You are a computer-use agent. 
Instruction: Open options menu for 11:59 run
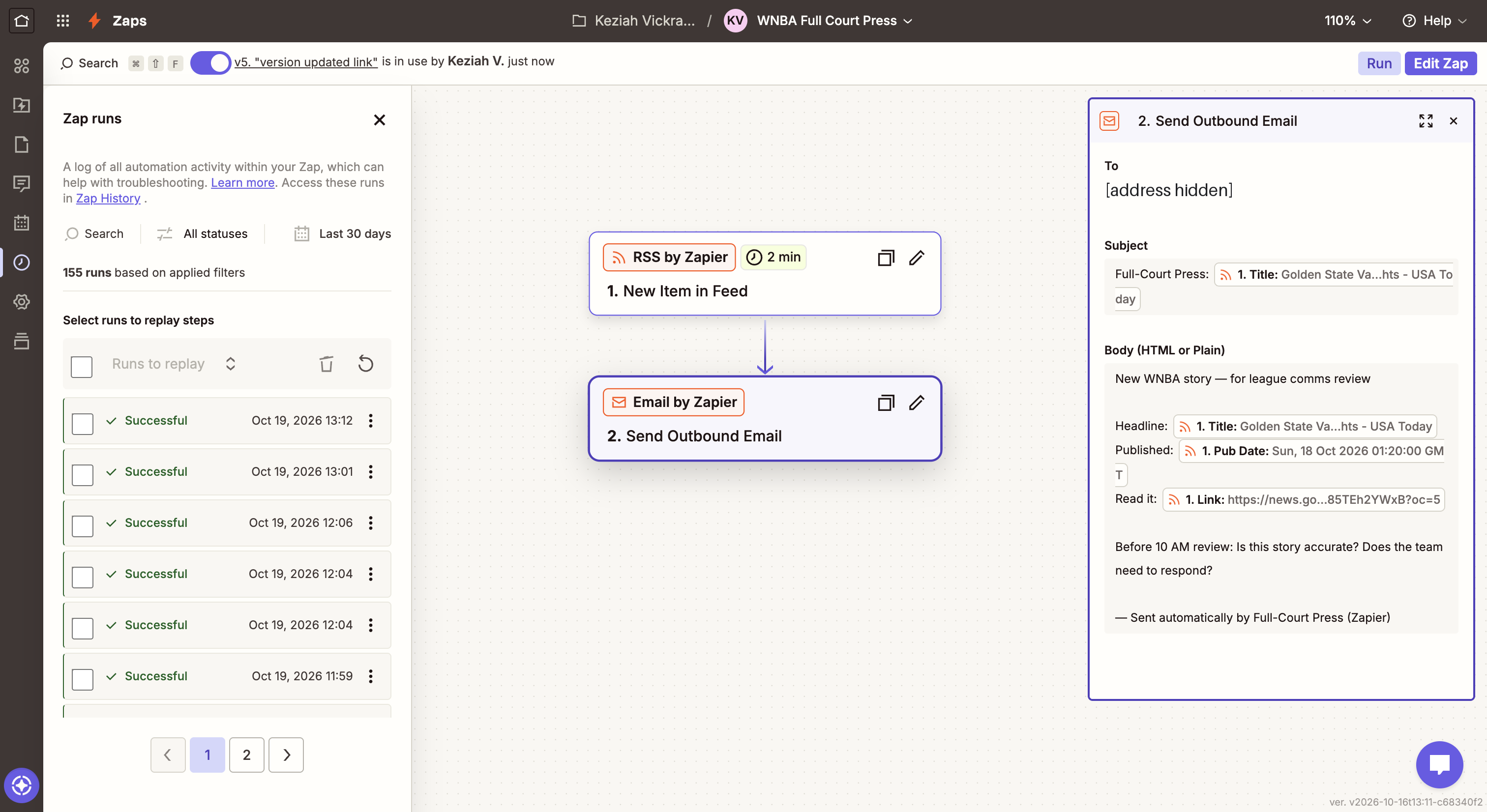tap(371, 676)
